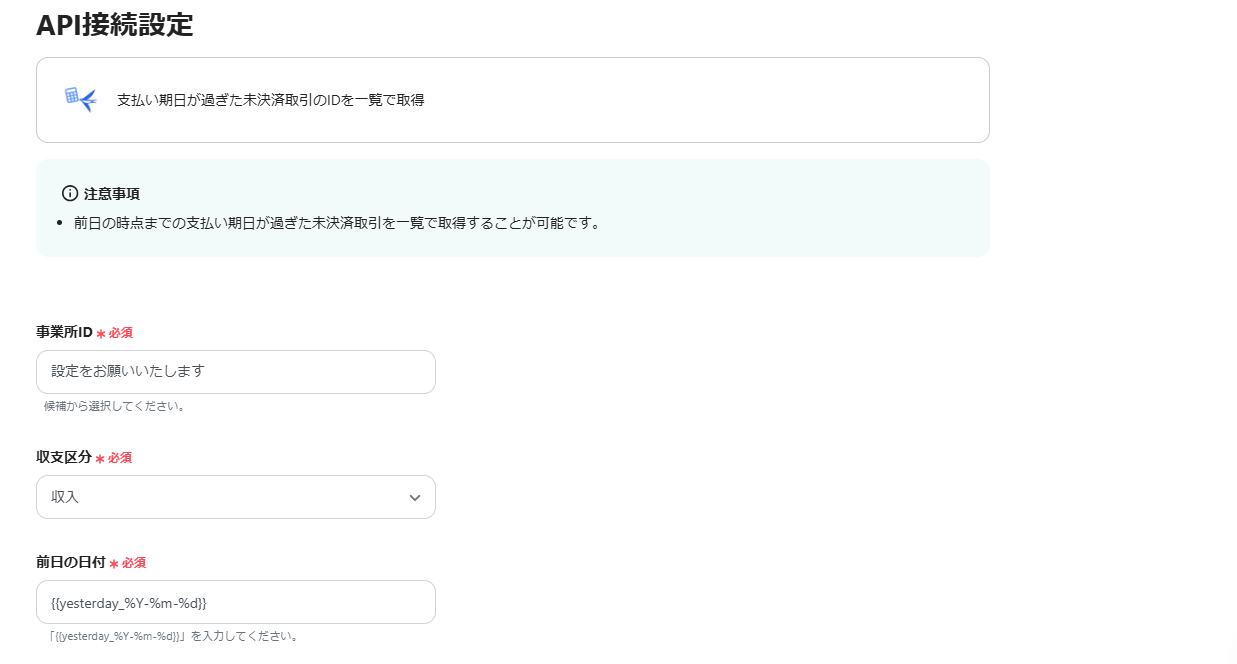Click the info icon beside 注意事項

point(70,193)
